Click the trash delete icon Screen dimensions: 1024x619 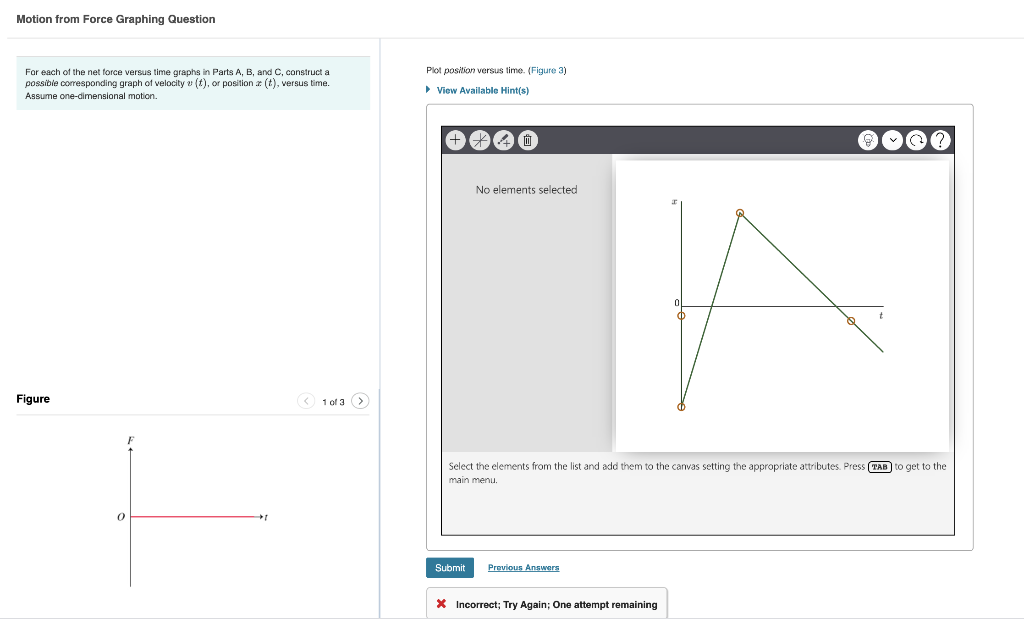click(x=525, y=140)
